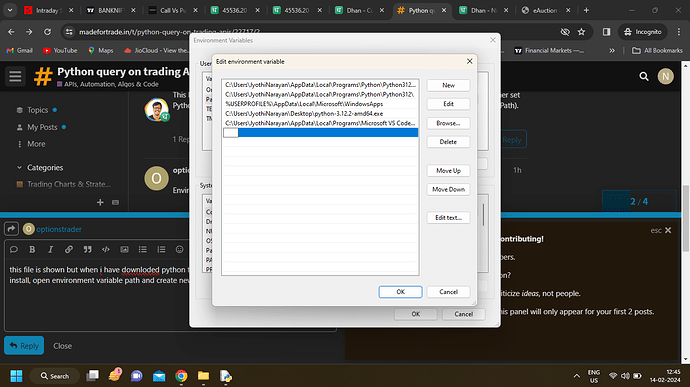Select the %USERPROFILE% WindowsApps path entry
Viewport: 690px width, 387px height.
tap(320, 104)
